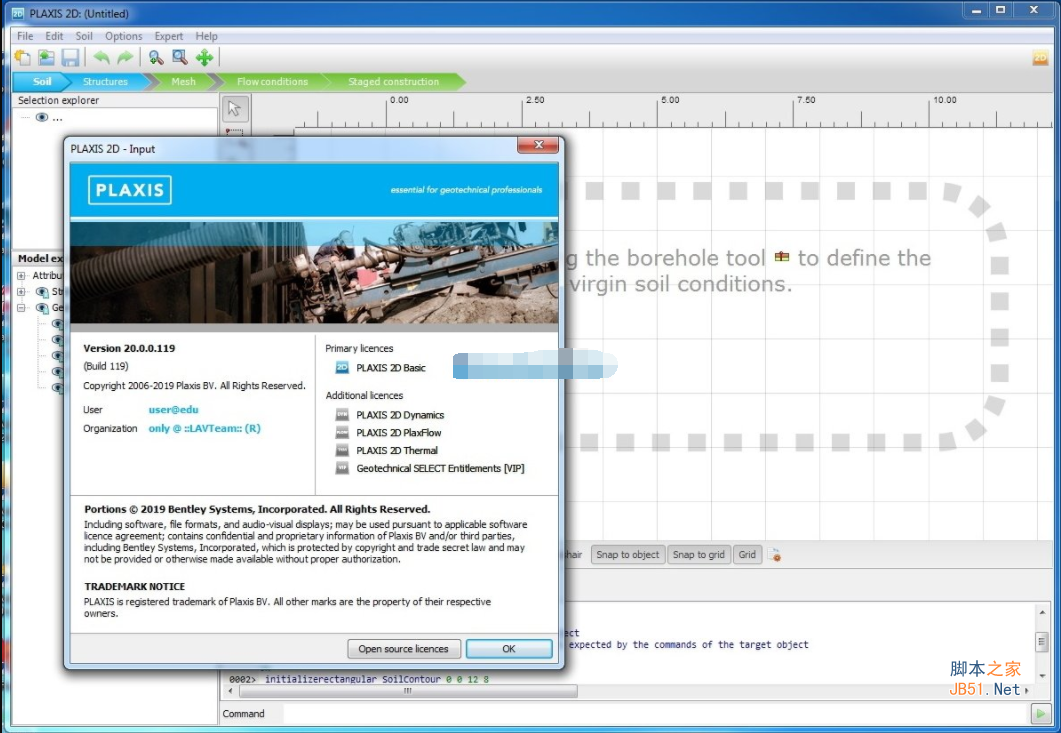Click the command log scroll-left arrow
The width and height of the screenshot is (1061, 733).
pyautogui.click(x=231, y=690)
